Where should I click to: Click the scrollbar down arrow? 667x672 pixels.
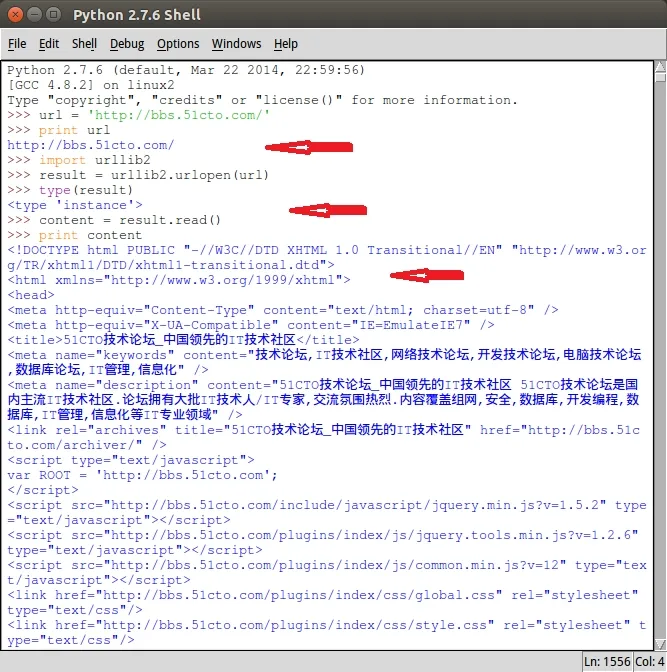661,645
